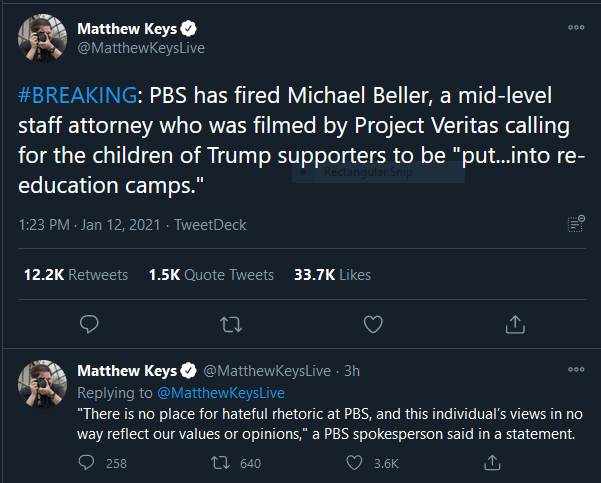
Task: Reply to the main PBS tweet
Action: [88, 323]
